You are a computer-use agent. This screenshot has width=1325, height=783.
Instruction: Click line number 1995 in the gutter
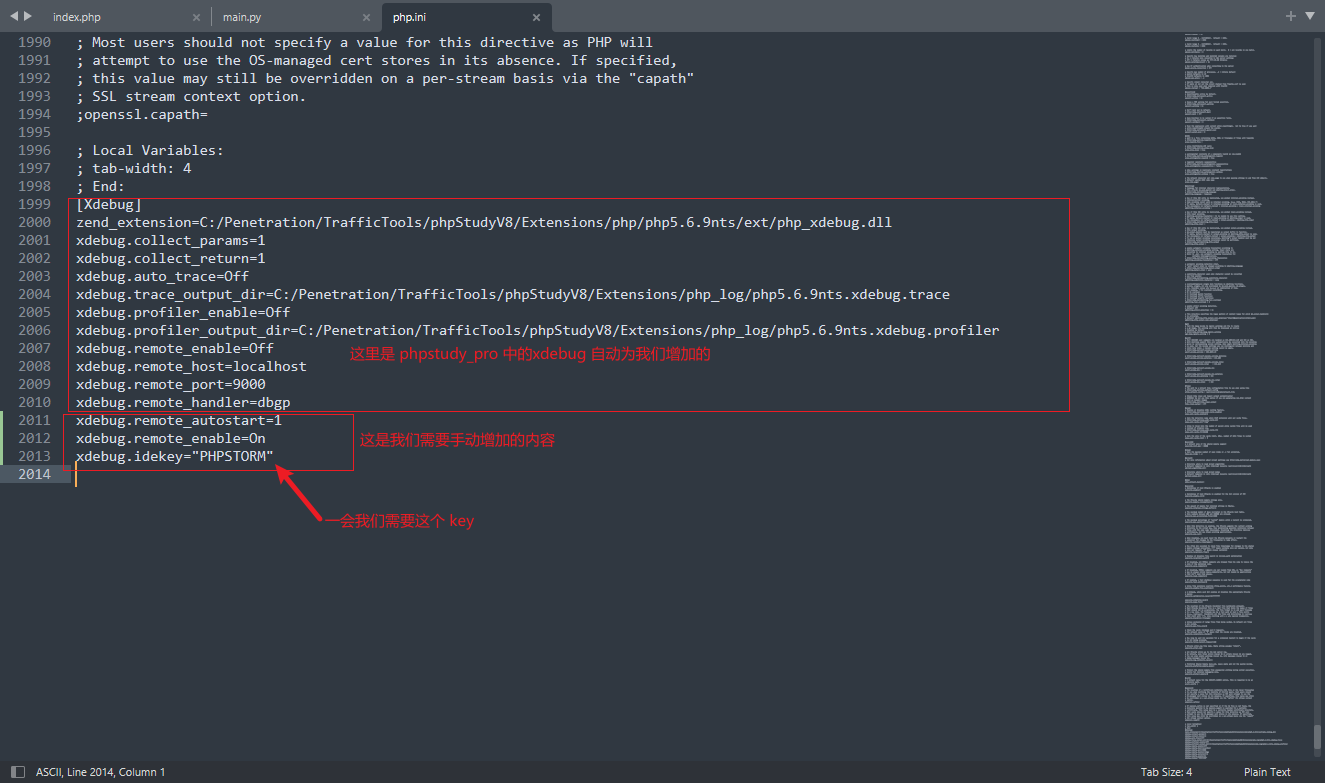[34, 133]
